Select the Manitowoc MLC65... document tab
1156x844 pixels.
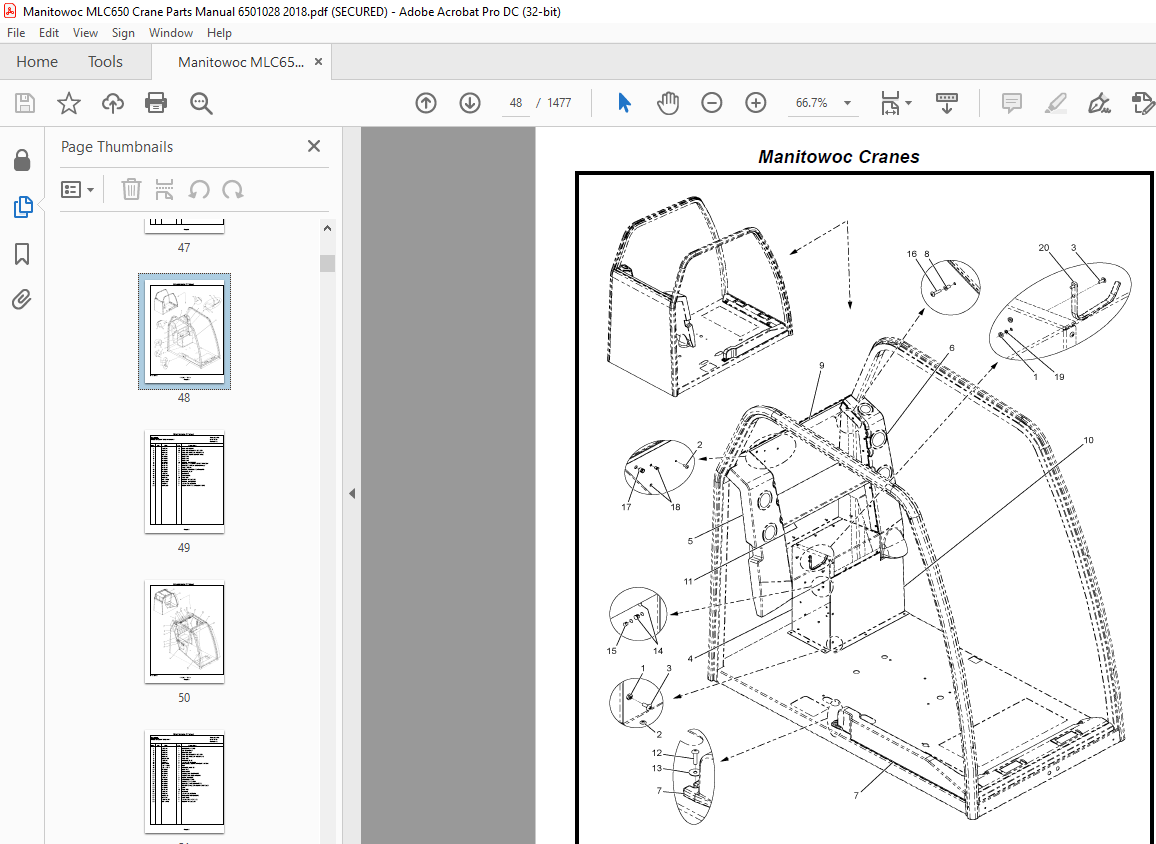240,62
